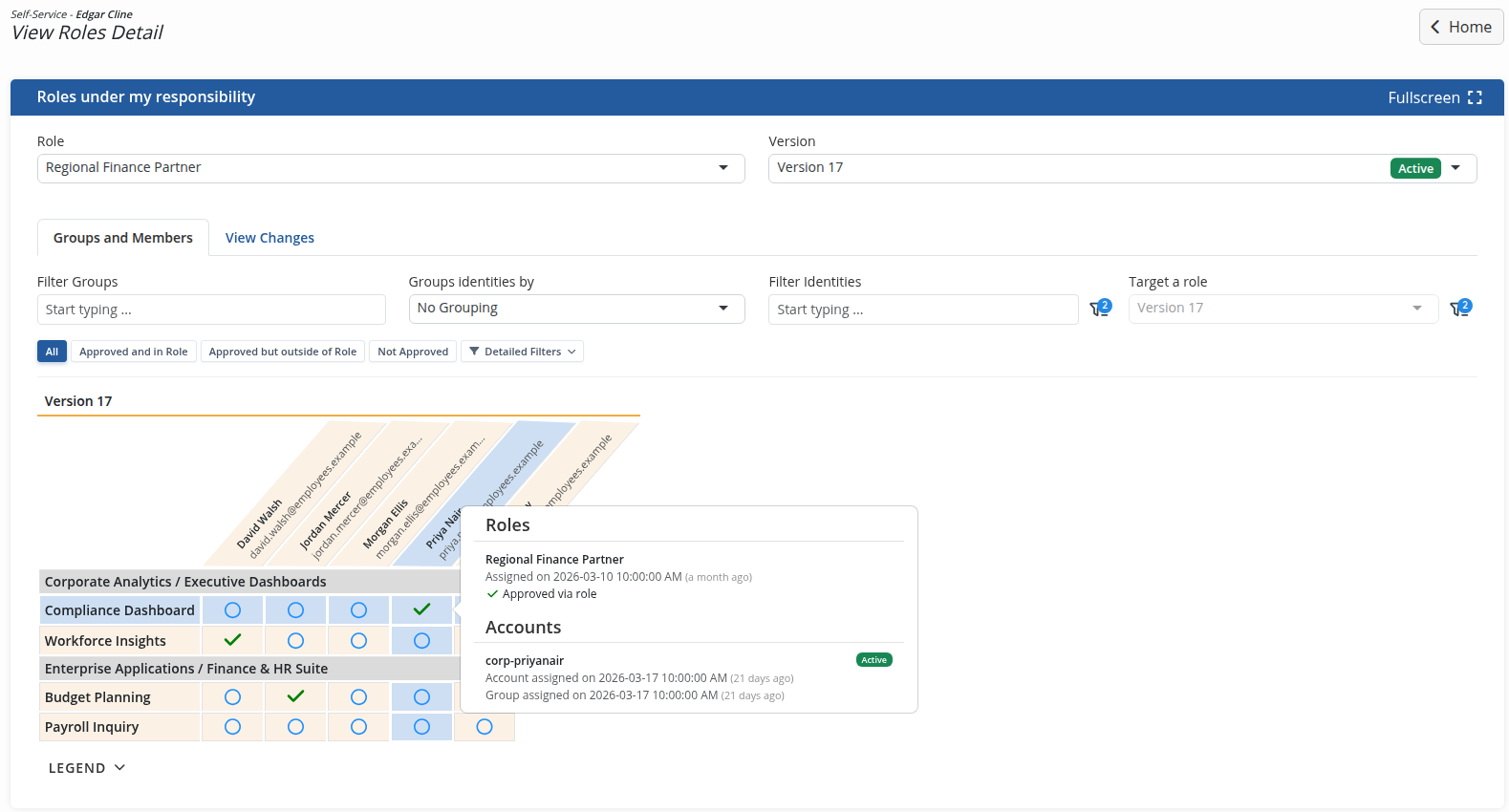Image resolution: width=1509 pixels, height=812 pixels.
Task: Click the Enterprise Applications / Finance & HR Suite header
Action: [186, 669]
